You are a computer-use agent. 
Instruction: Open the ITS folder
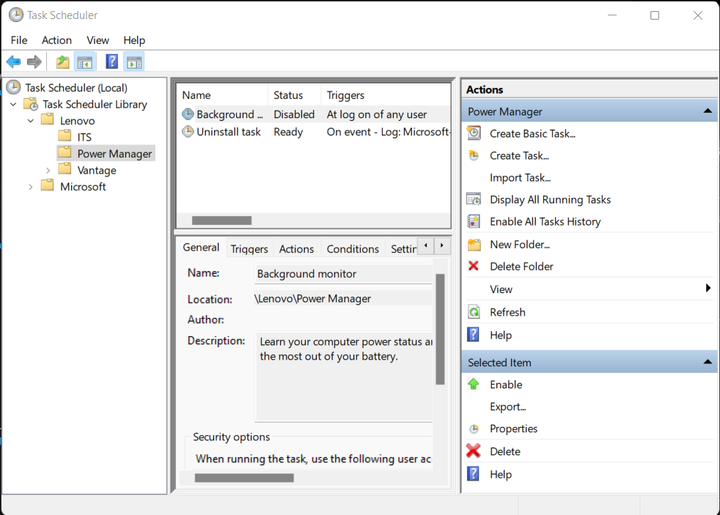coord(84,137)
